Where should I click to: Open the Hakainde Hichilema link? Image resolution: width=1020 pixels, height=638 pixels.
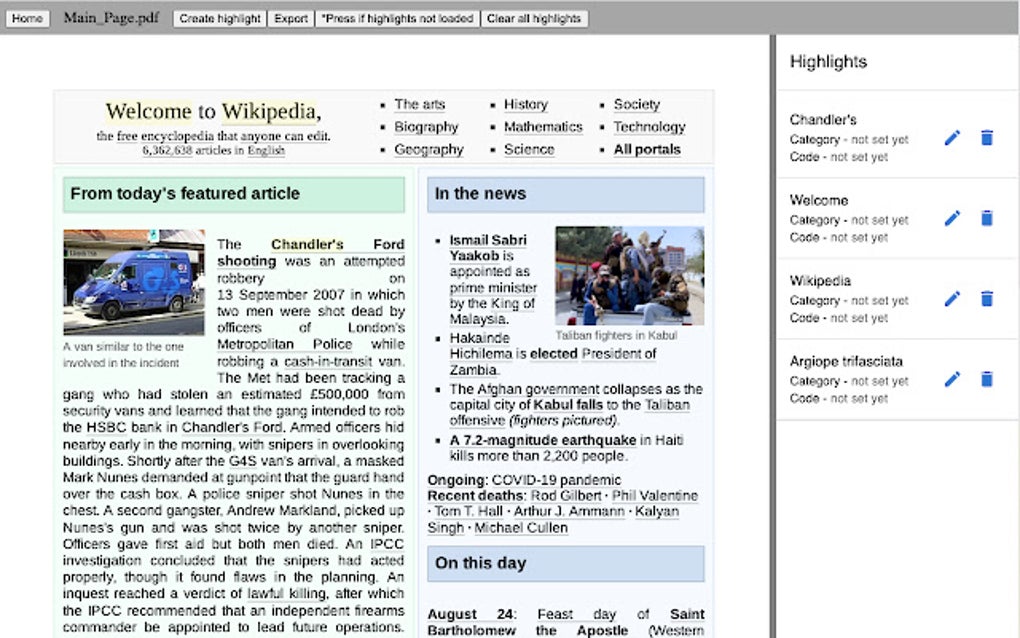(x=481, y=346)
